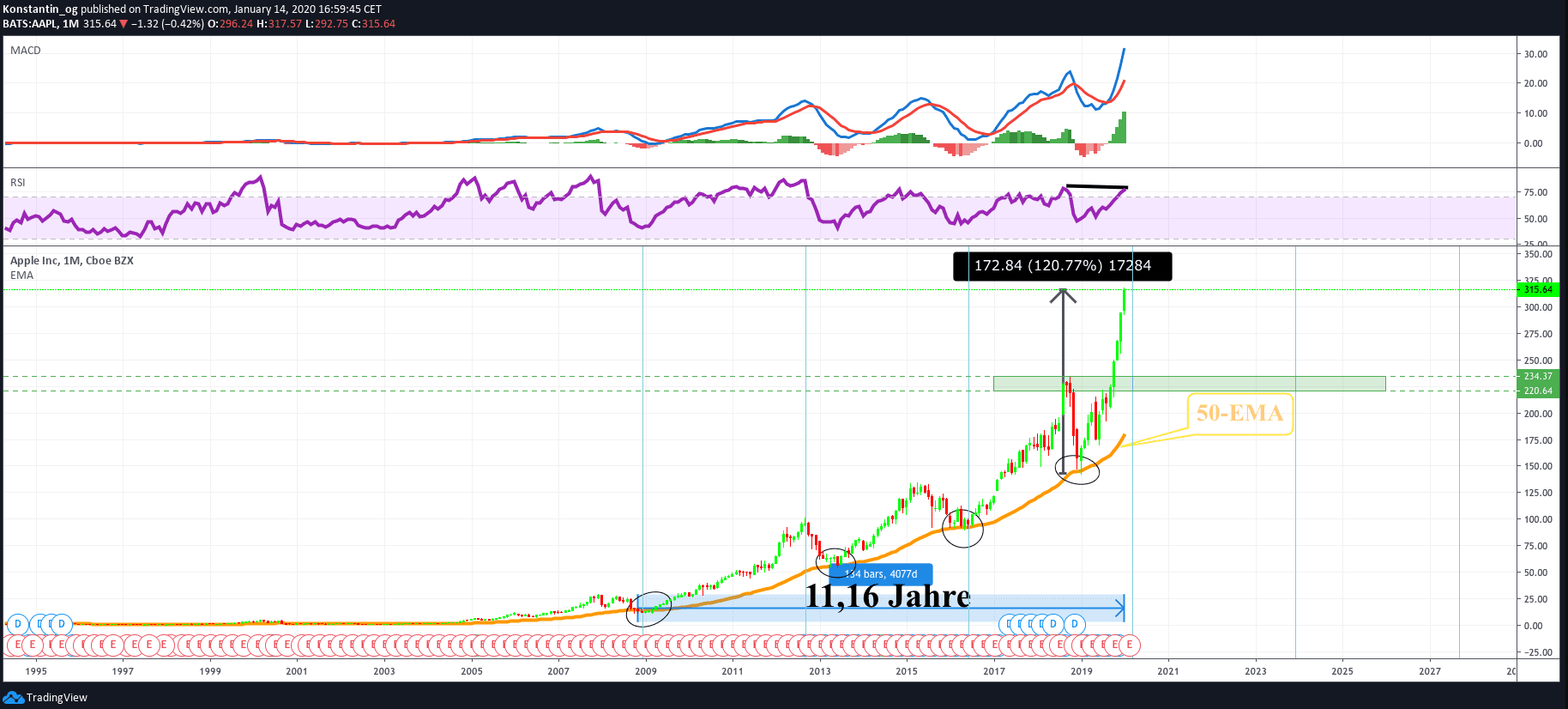
Task: Click the 172.84 (120.77%) measurement label
Action: 1062,266
